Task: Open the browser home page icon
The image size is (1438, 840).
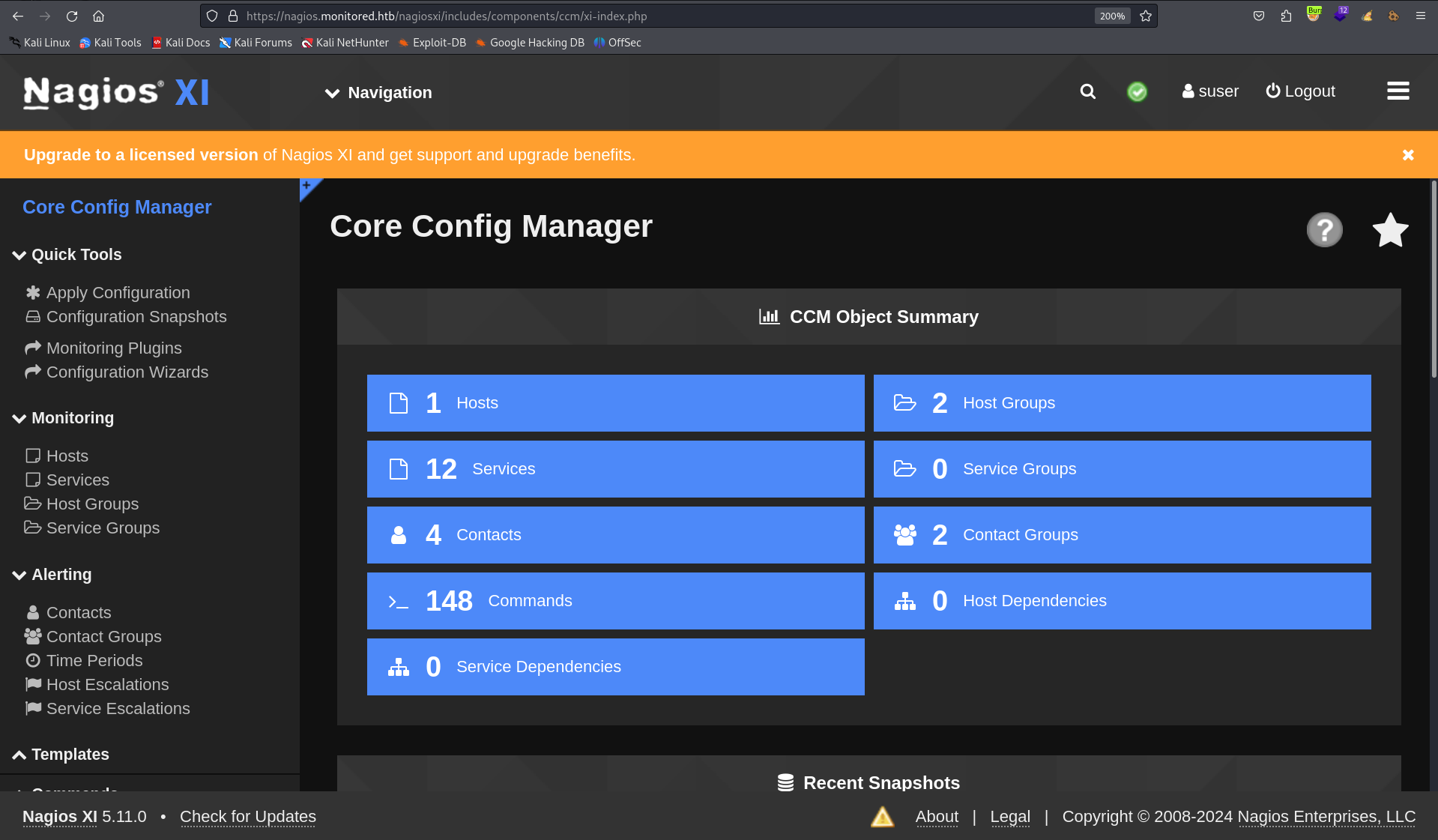Action: pyautogui.click(x=98, y=16)
